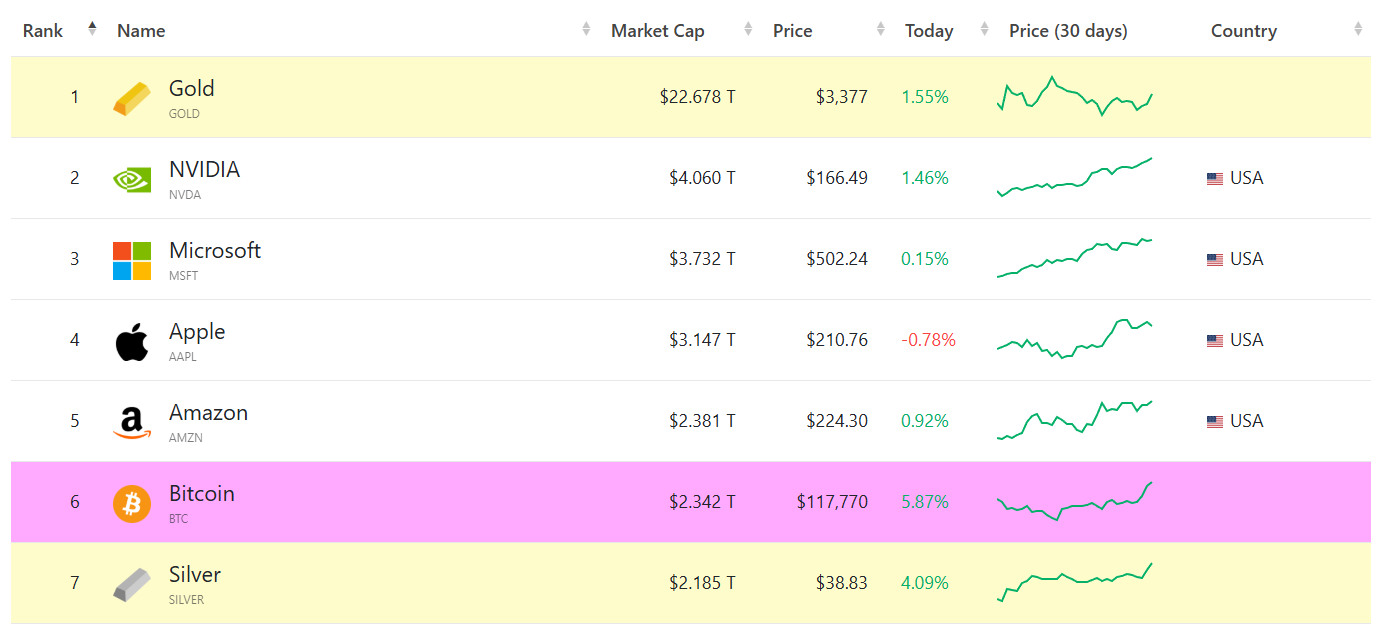Sort using Price column arrows
The image size is (1379, 628).
(x=880, y=29)
